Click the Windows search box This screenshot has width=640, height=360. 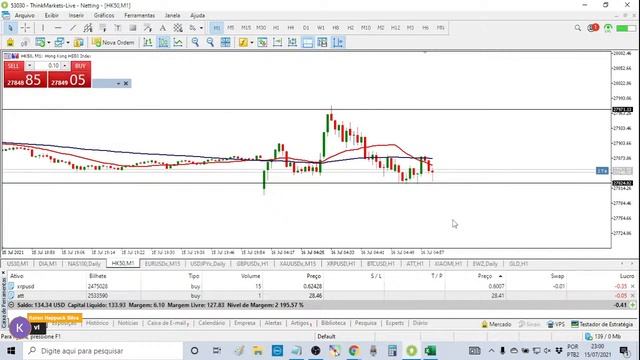tap(103, 351)
